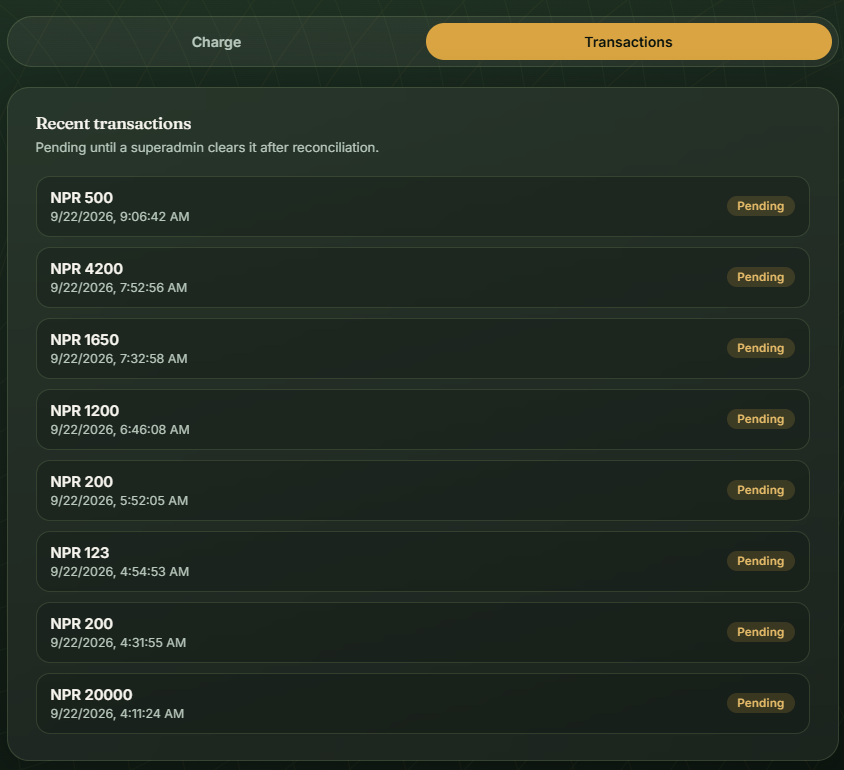This screenshot has width=844, height=770.
Task: Click the Pending badge on NPR 4200
Action: click(760, 277)
